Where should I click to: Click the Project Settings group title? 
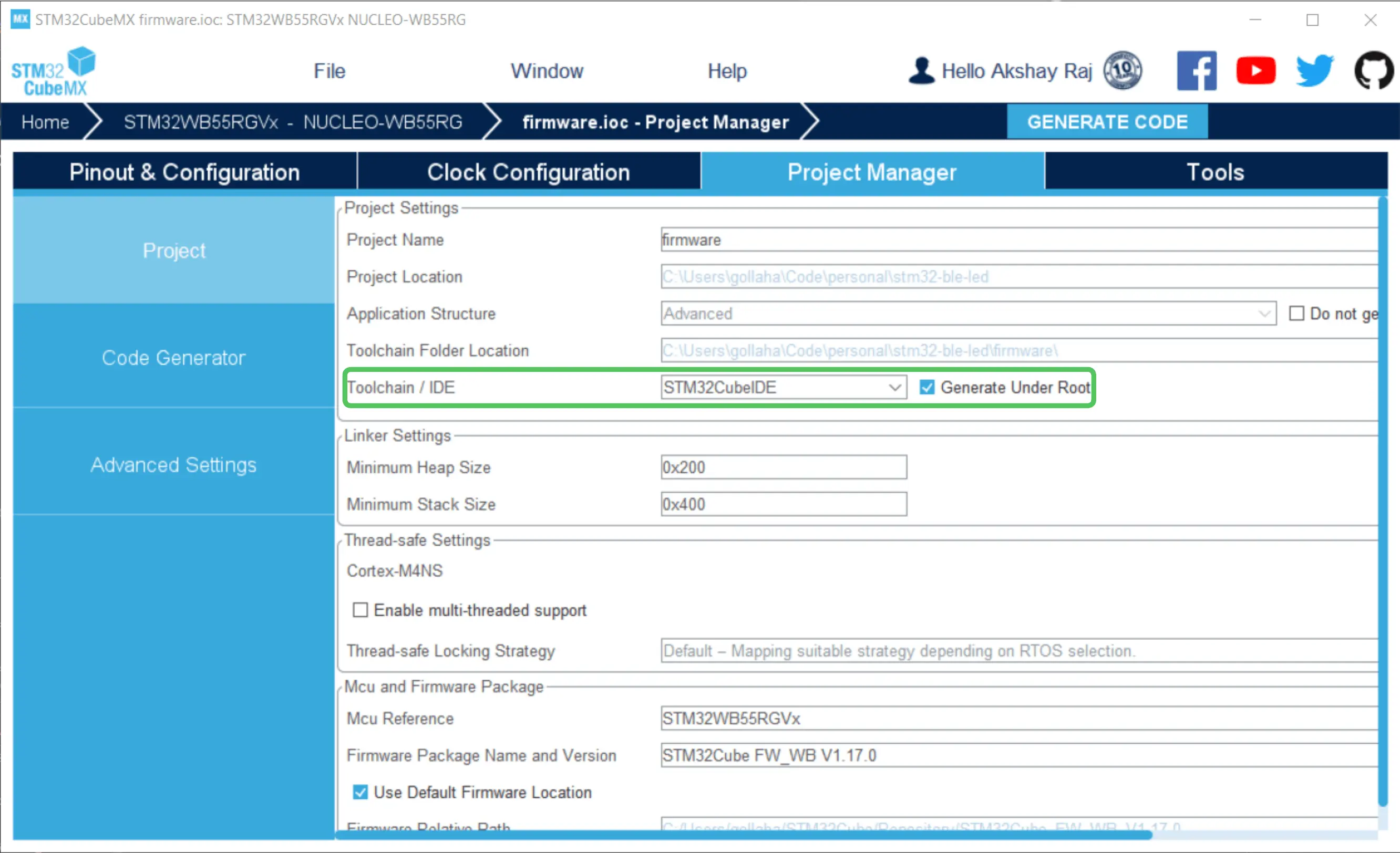pyautogui.click(x=401, y=208)
